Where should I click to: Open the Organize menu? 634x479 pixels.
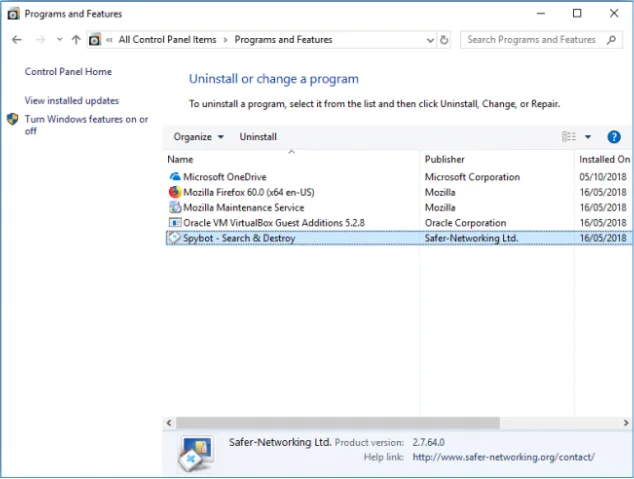point(199,137)
